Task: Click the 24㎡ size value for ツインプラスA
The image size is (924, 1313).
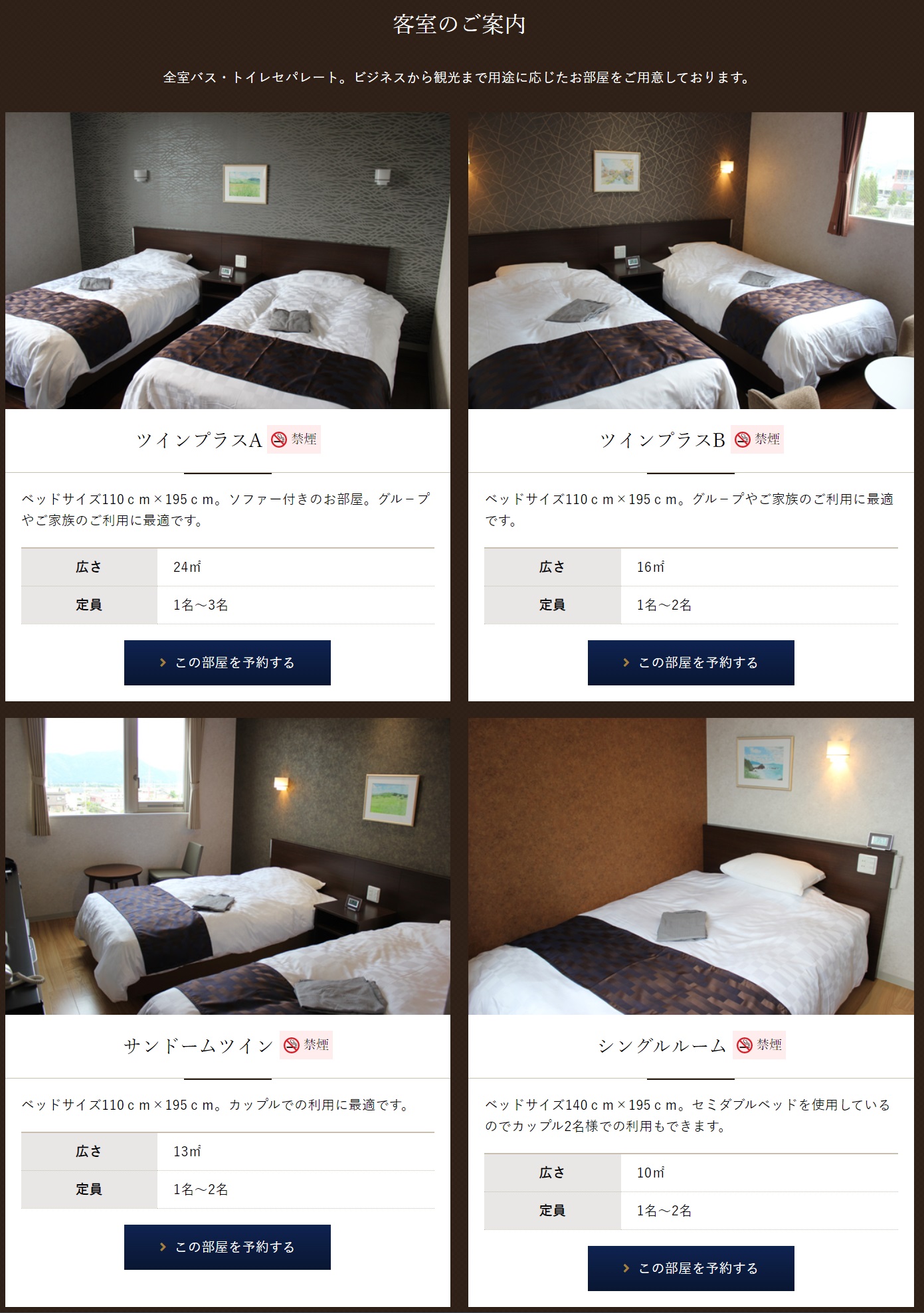Action: tap(187, 567)
